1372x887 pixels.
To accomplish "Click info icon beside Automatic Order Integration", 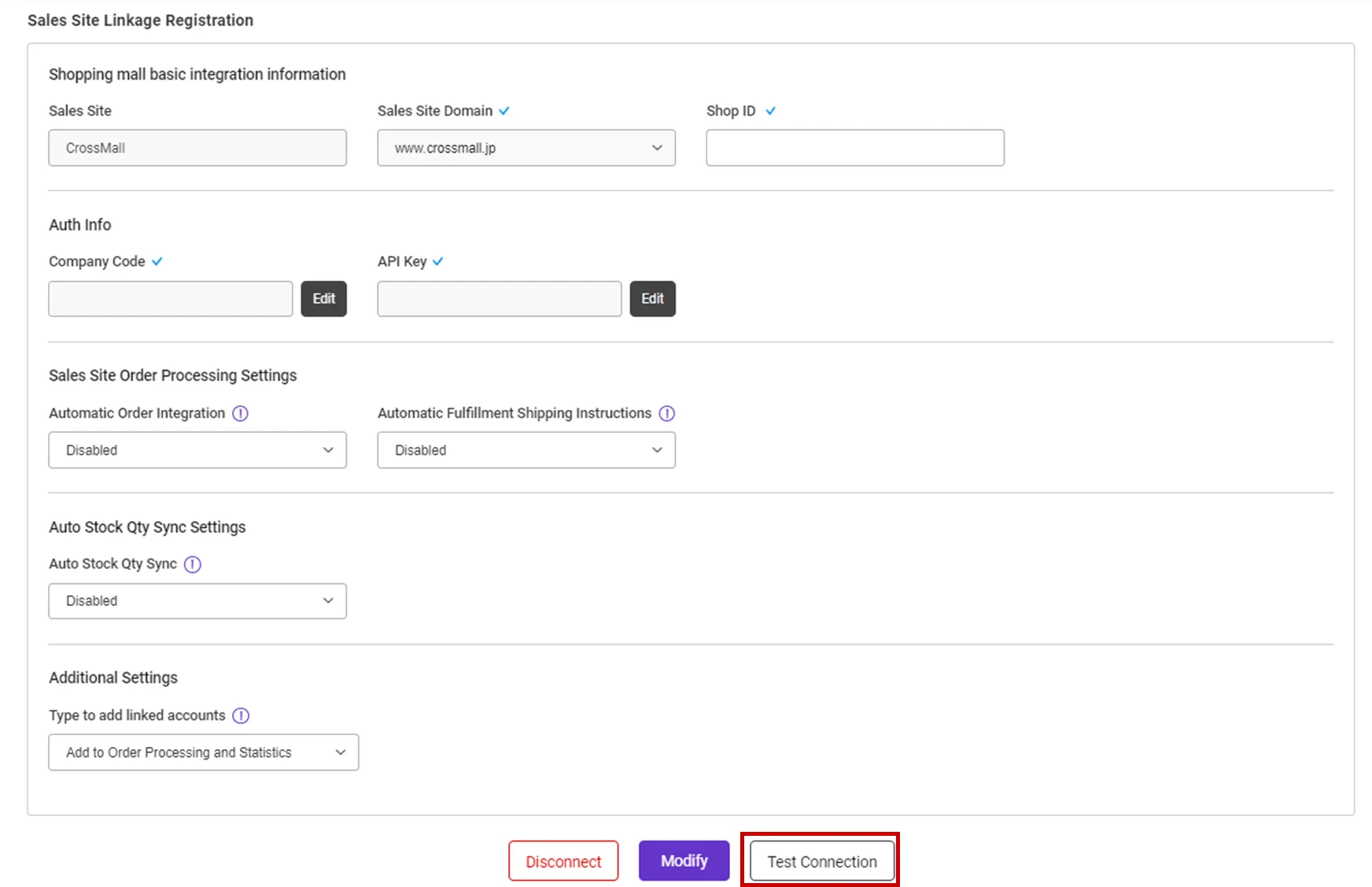I will pyautogui.click(x=241, y=413).
